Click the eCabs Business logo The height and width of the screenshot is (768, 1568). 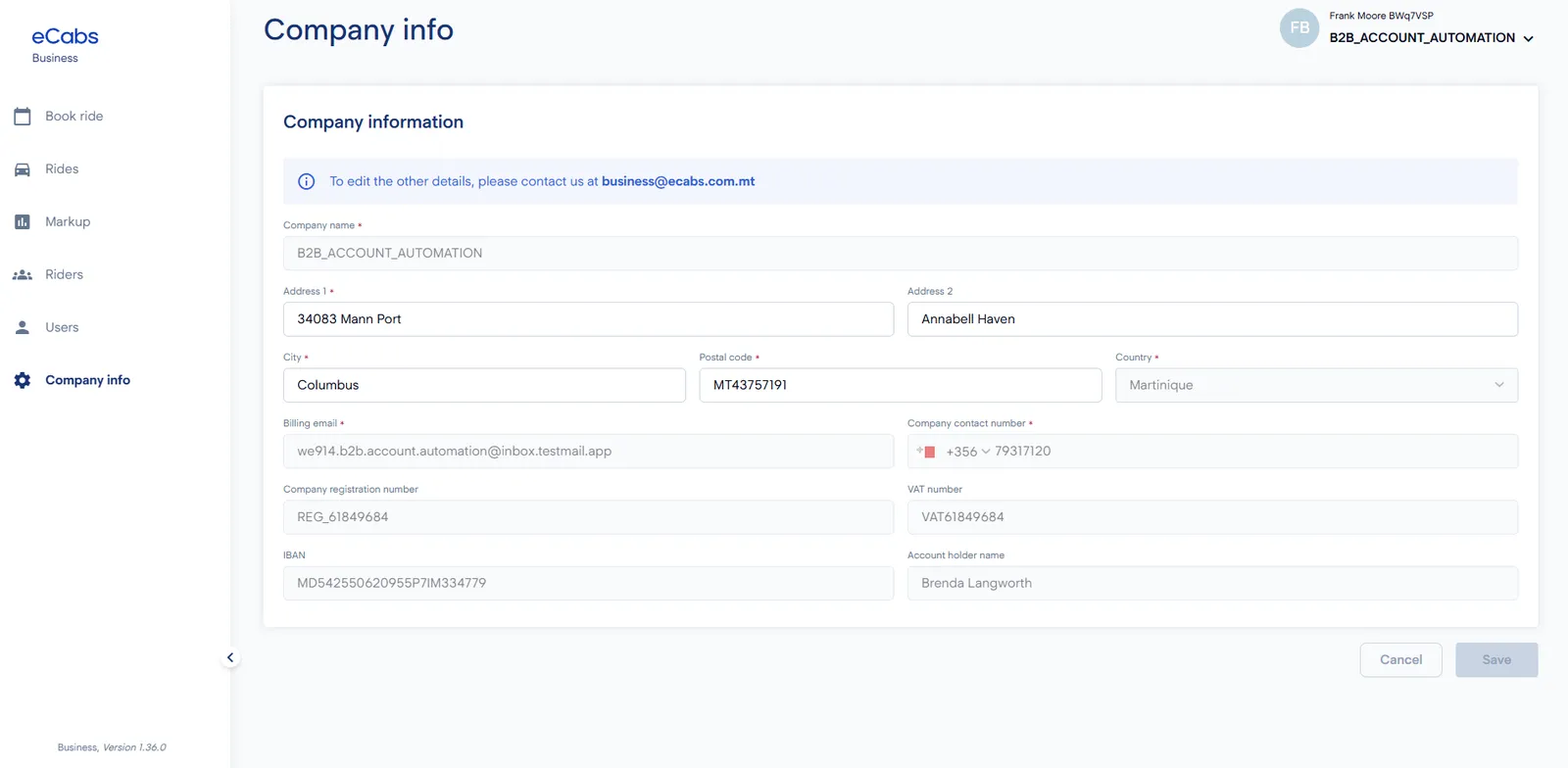(x=65, y=45)
